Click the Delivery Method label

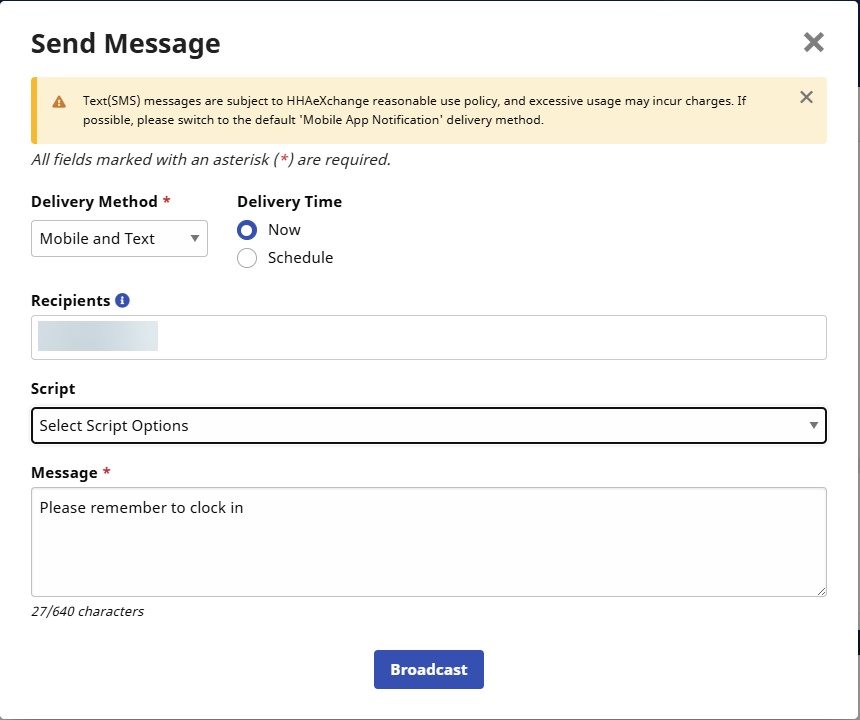tap(94, 202)
